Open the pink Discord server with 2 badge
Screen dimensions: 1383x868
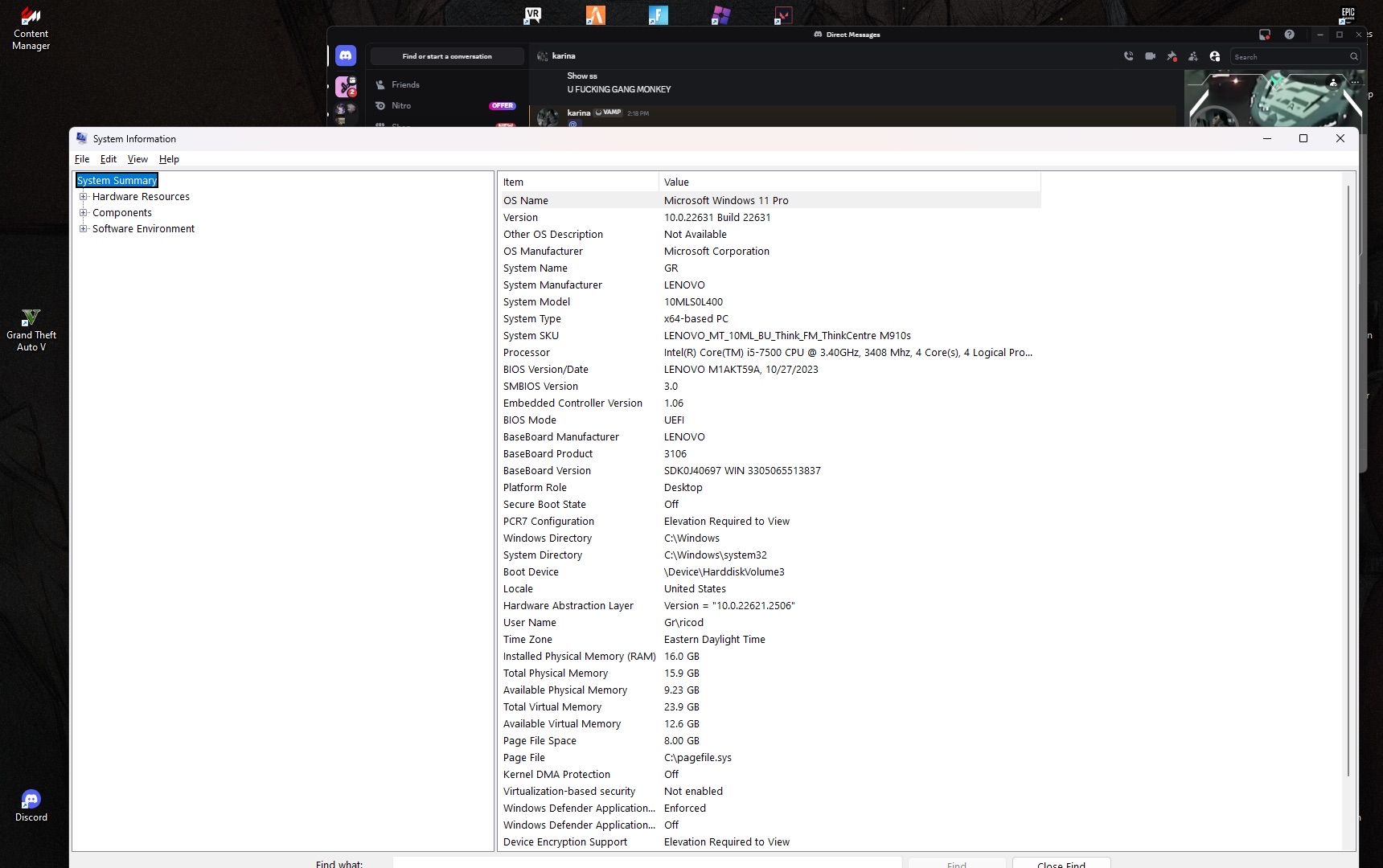346,86
